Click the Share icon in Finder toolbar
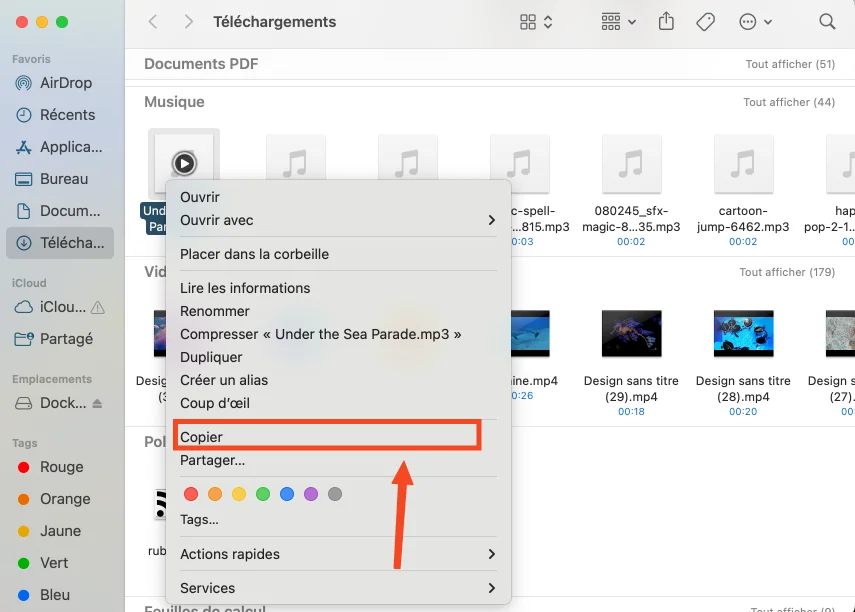This screenshot has width=855, height=612. [668, 22]
